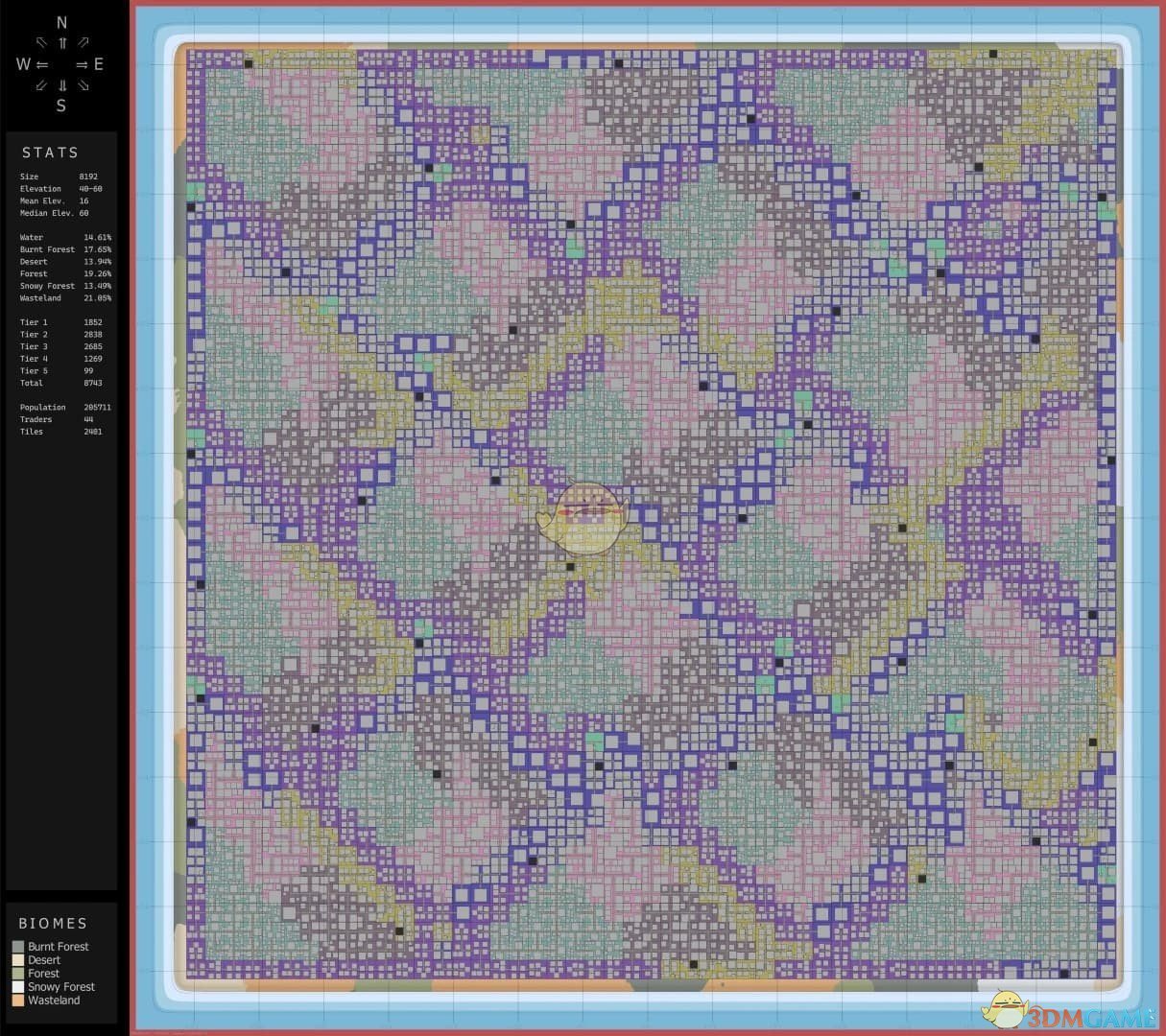Collapse the BIOMES legend header
The height and width of the screenshot is (1036, 1166).
(54, 923)
